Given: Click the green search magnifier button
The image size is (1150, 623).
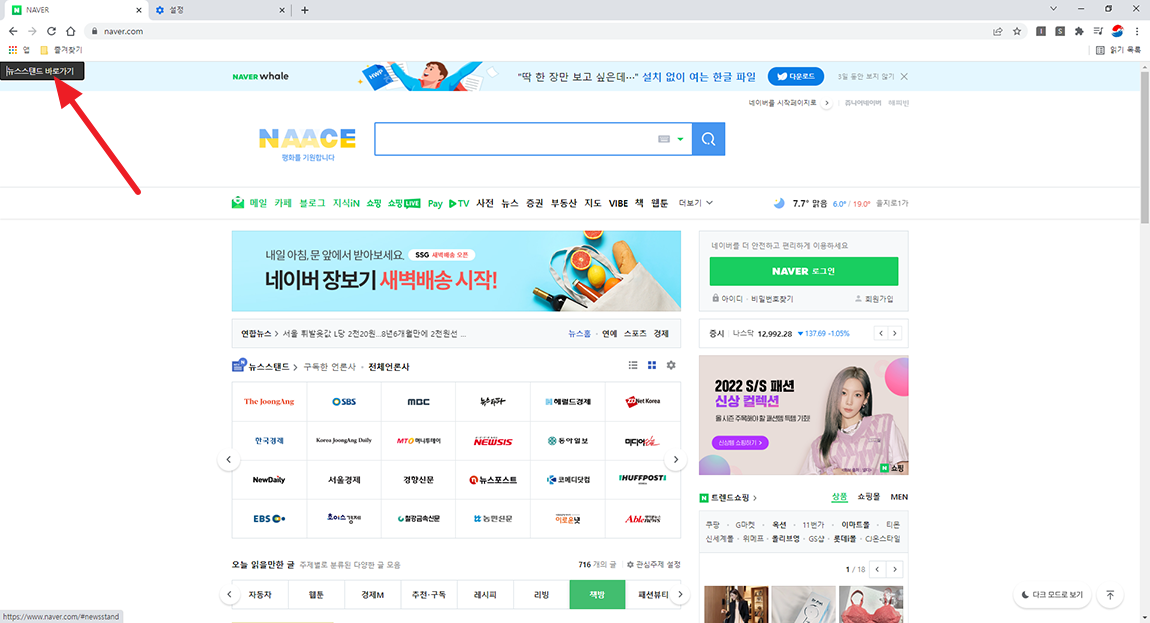Looking at the screenshot, I should pyautogui.click(x=708, y=139).
